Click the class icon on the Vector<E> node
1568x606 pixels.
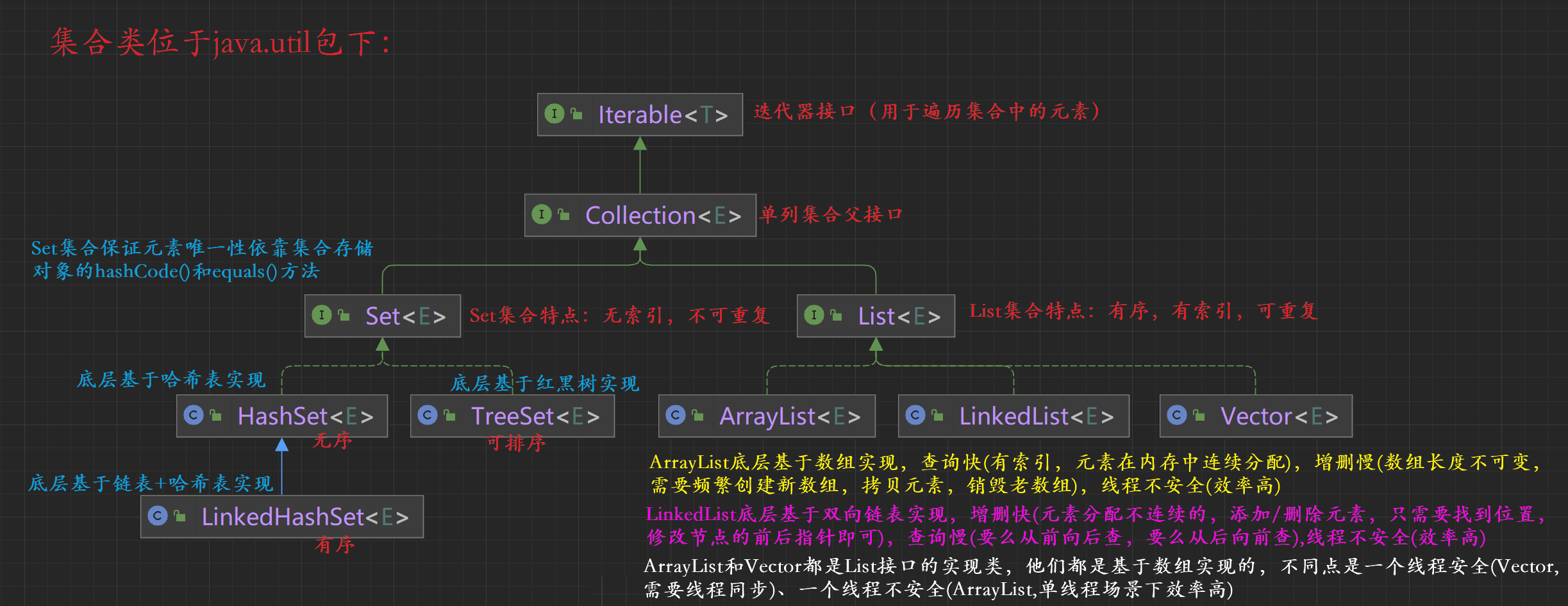pyautogui.click(x=1177, y=415)
